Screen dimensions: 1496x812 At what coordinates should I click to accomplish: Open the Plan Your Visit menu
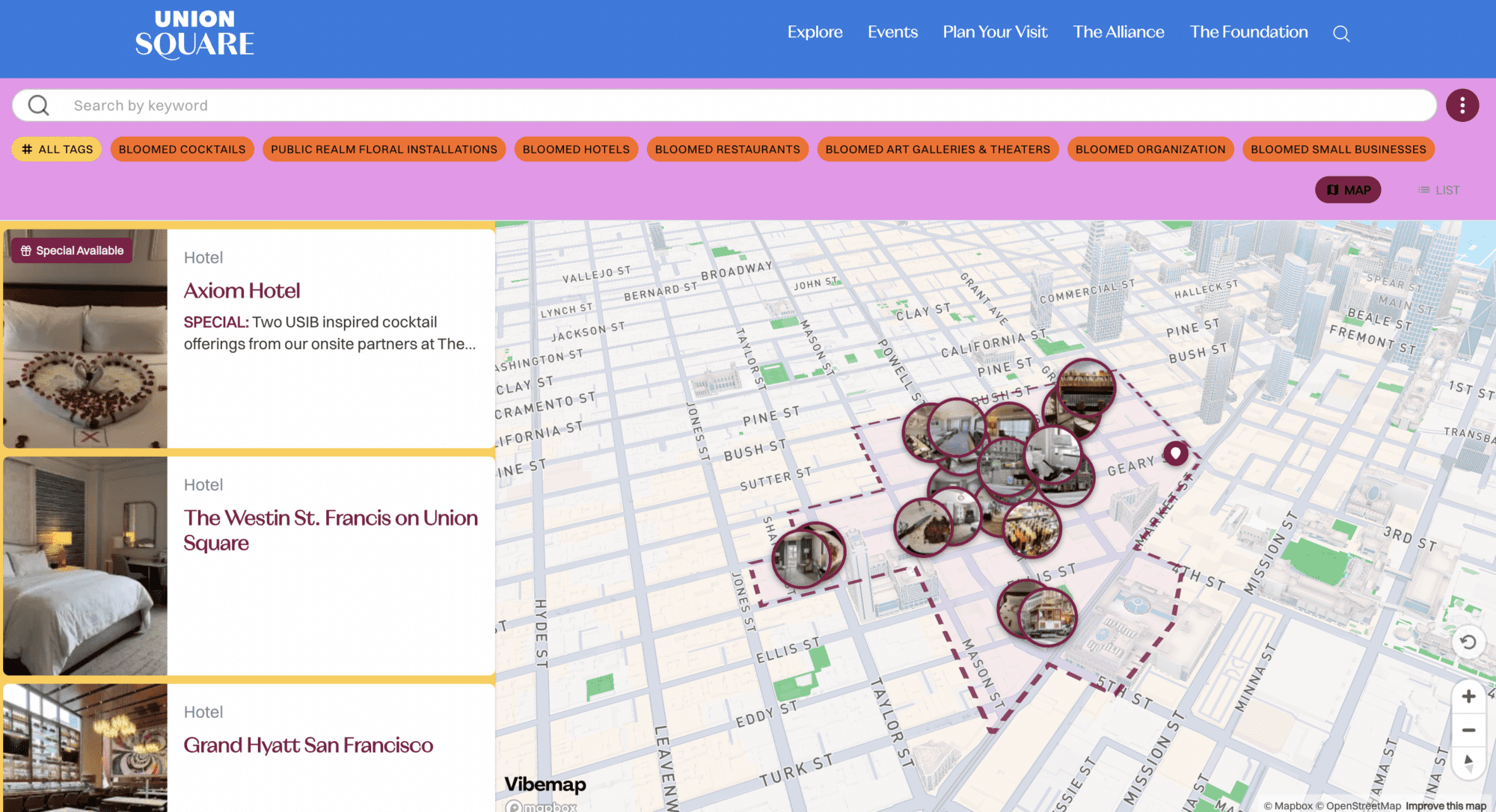click(995, 32)
